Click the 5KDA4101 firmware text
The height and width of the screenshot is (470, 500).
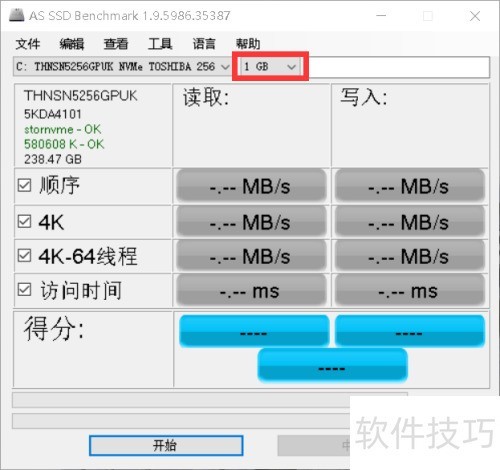[53, 114]
